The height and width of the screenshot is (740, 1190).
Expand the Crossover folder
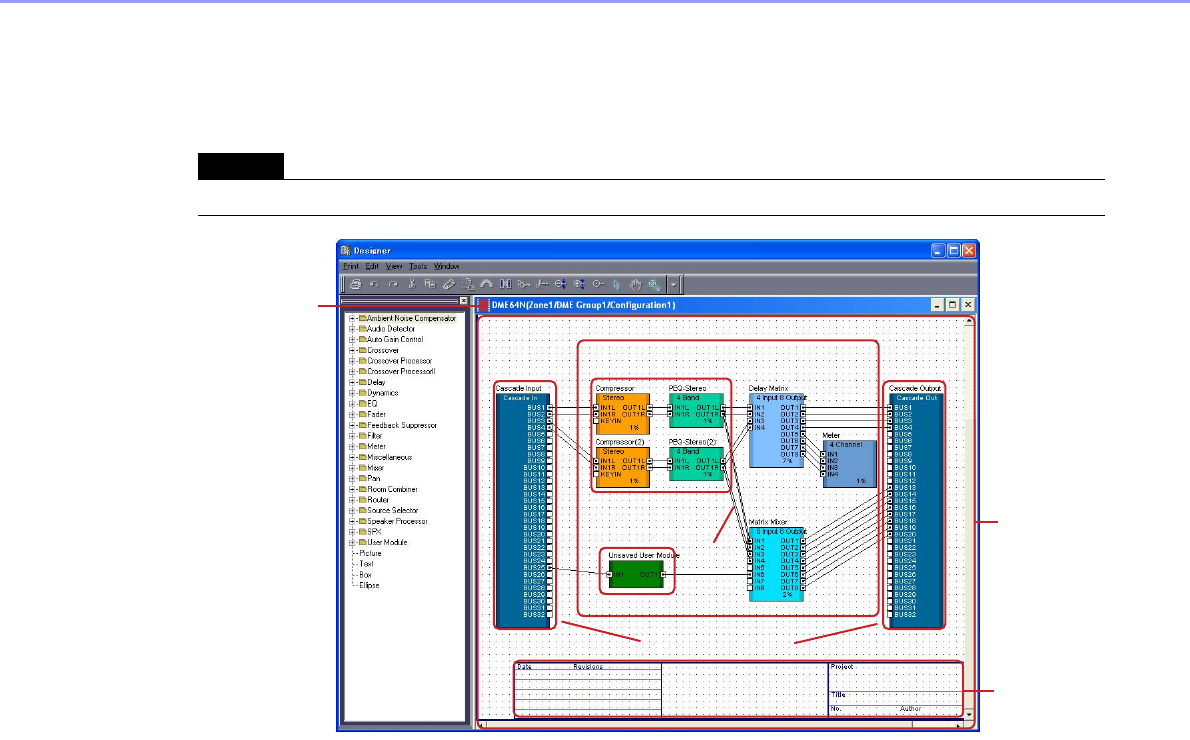[352, 351]
